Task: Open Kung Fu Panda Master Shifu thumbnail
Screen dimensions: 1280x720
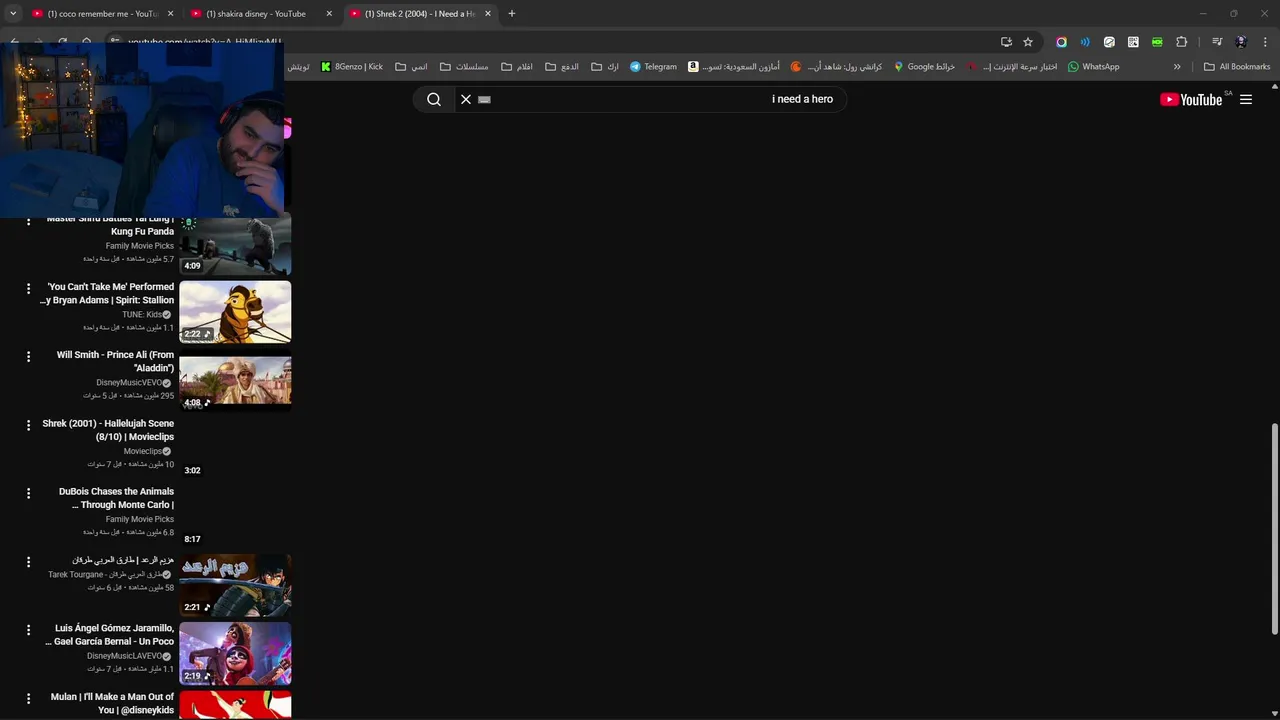Action: [x=235, y=245]
